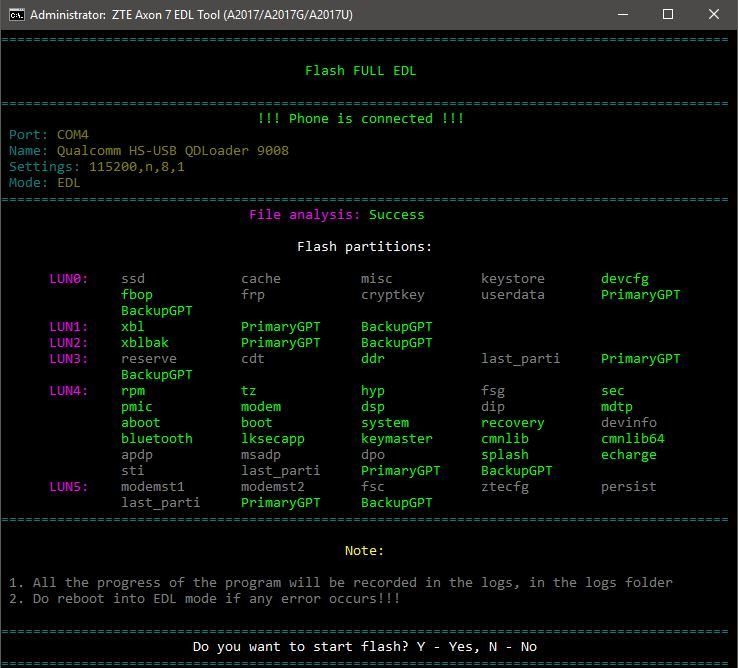Click the 'Flash partitions:' heading
The width and height of the screenshot is (738, 668).
[364, 247]
